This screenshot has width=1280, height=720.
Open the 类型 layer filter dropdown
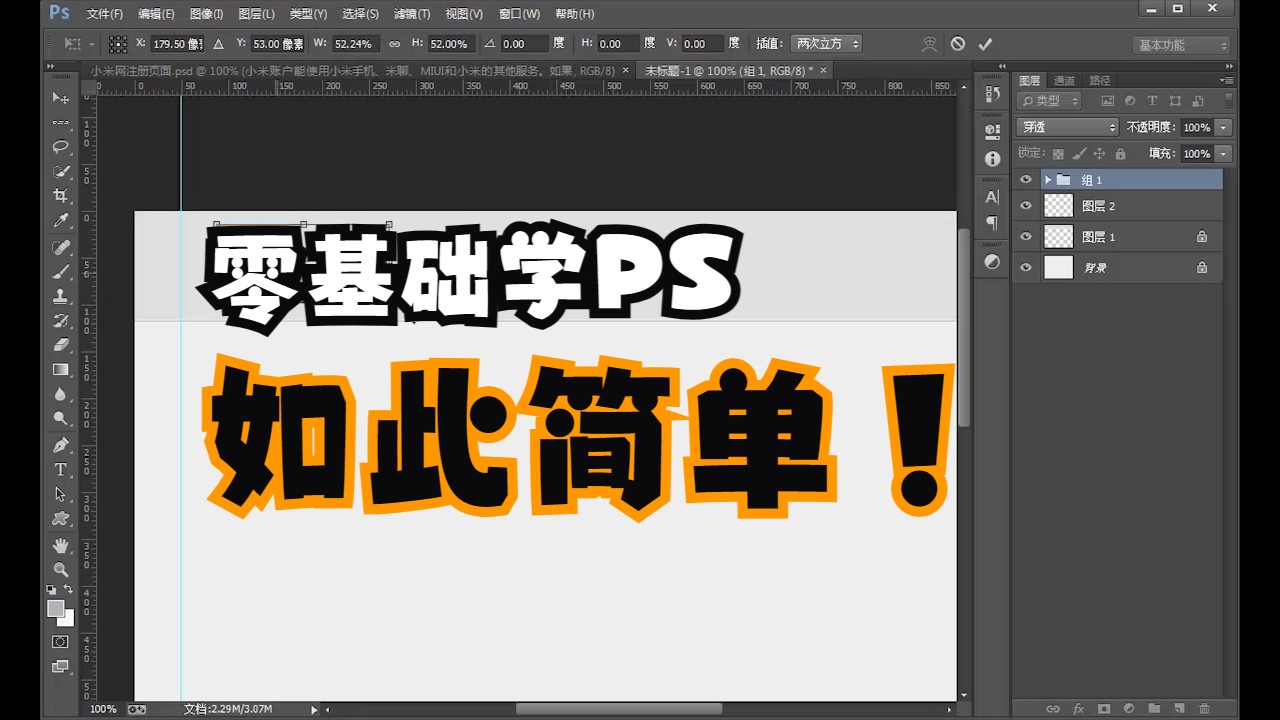(x=1050, y=101)
